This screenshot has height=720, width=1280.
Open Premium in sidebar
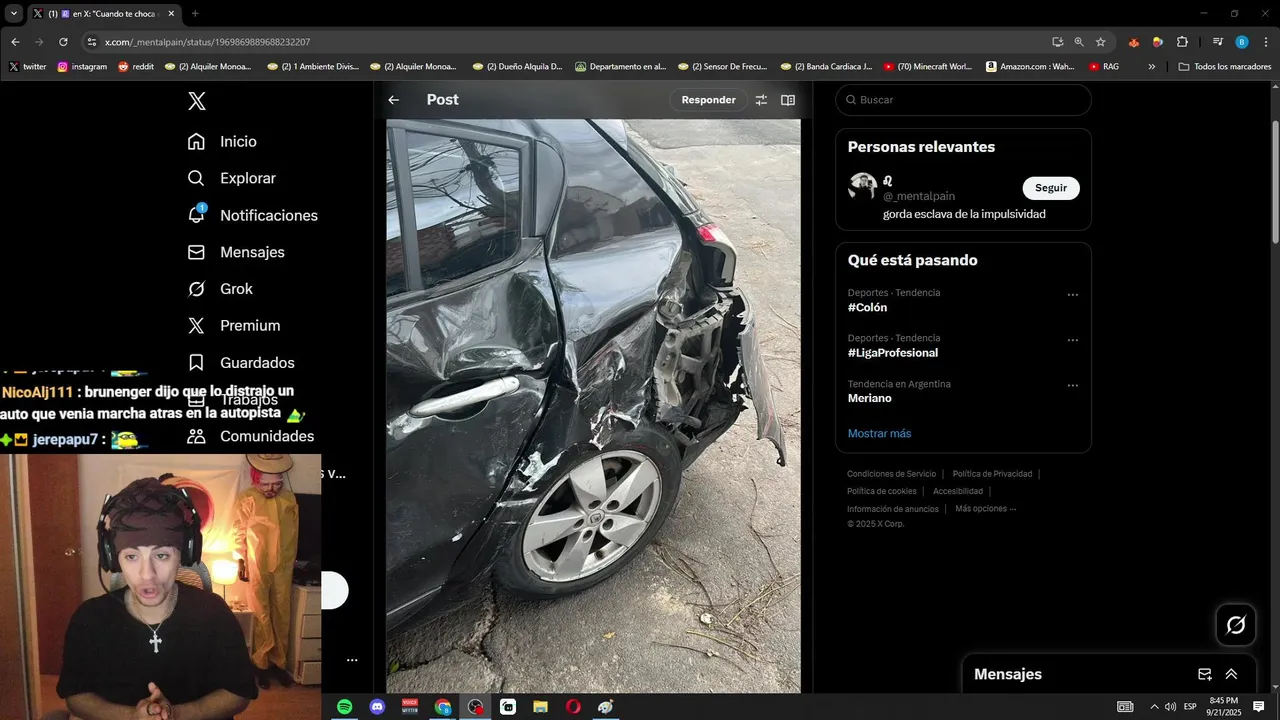point(234,326)
